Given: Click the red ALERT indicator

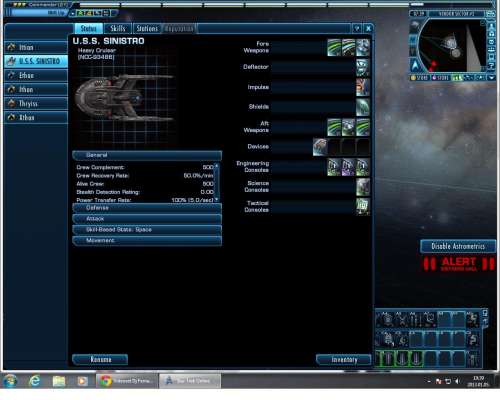Looking at the screenshot, I should click(459, 264).
